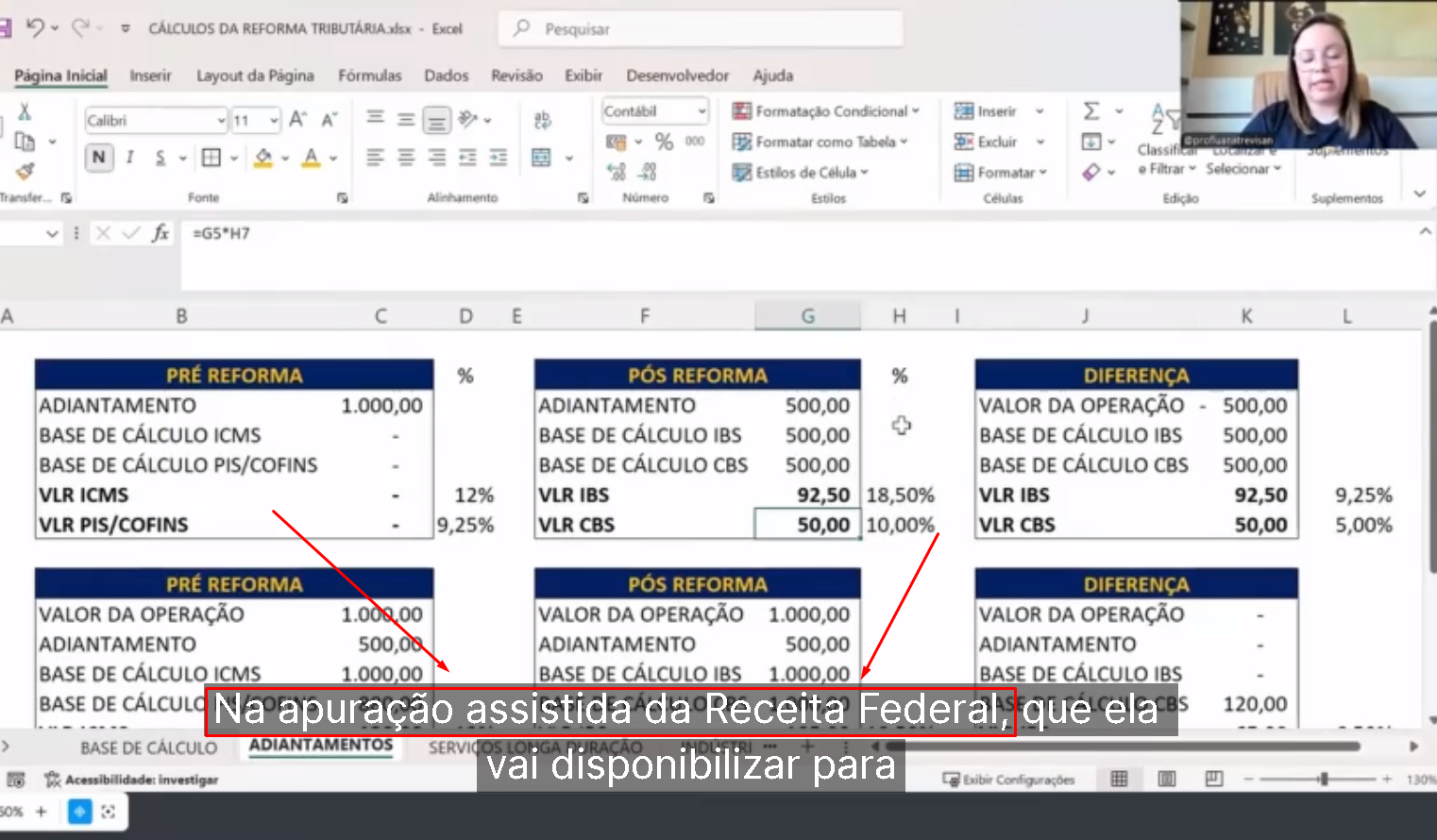The height and width of the screenshot is (840, 1437).
Task: Open the Fórmulas ribbon tab
Action: tap(370, 76)
